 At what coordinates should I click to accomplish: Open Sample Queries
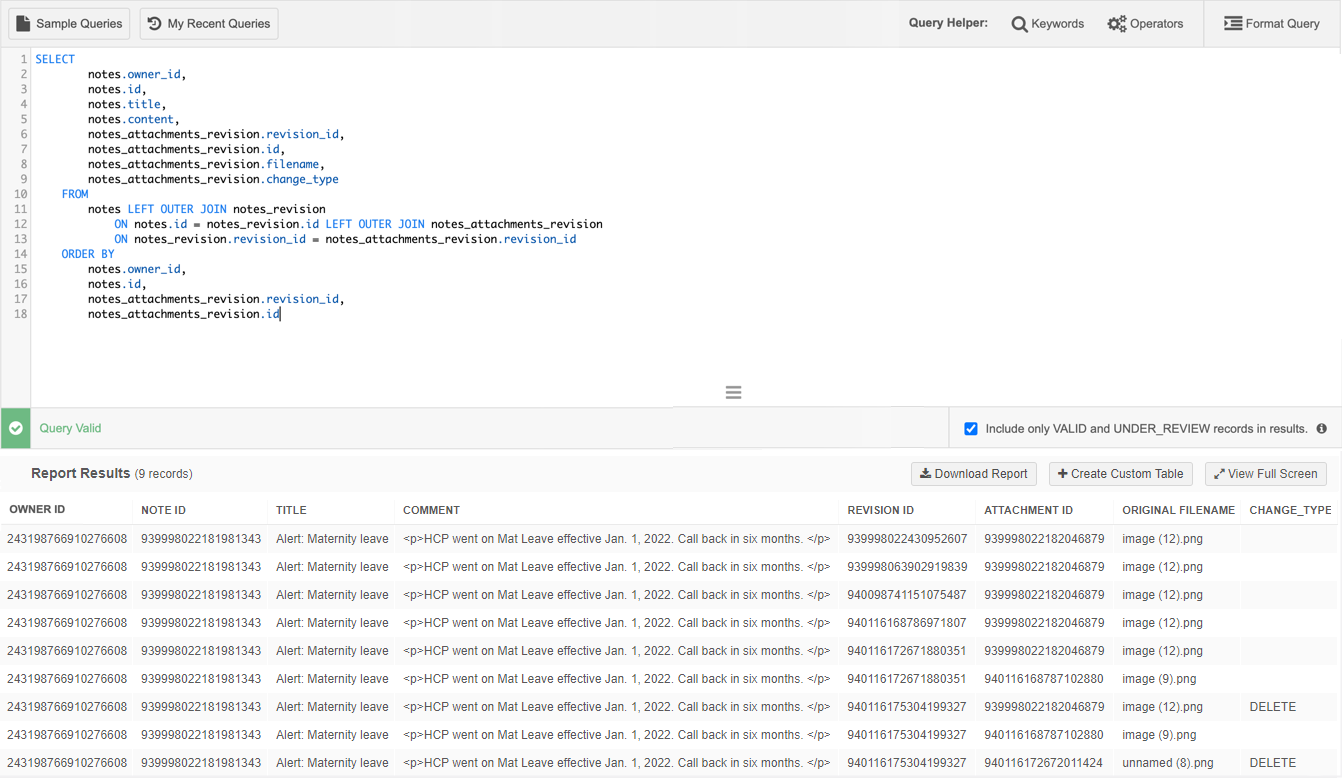69,24
